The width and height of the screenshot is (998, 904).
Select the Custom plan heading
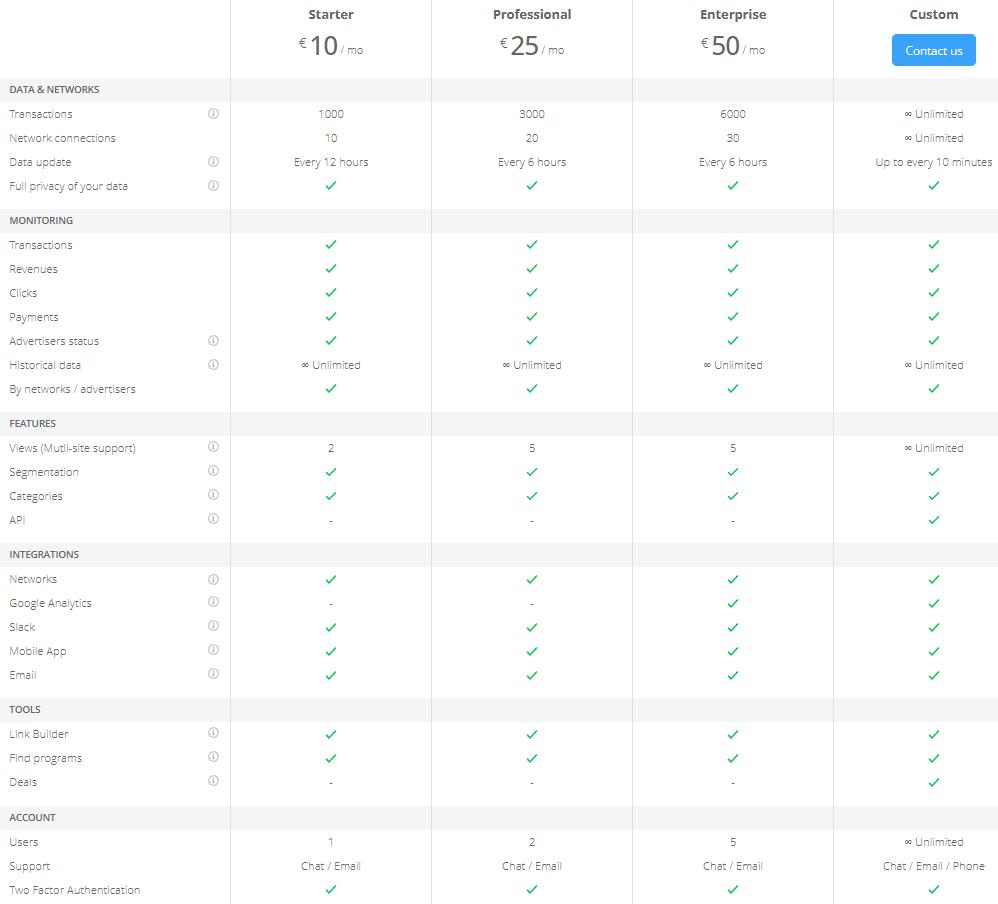tap(934, 15)
